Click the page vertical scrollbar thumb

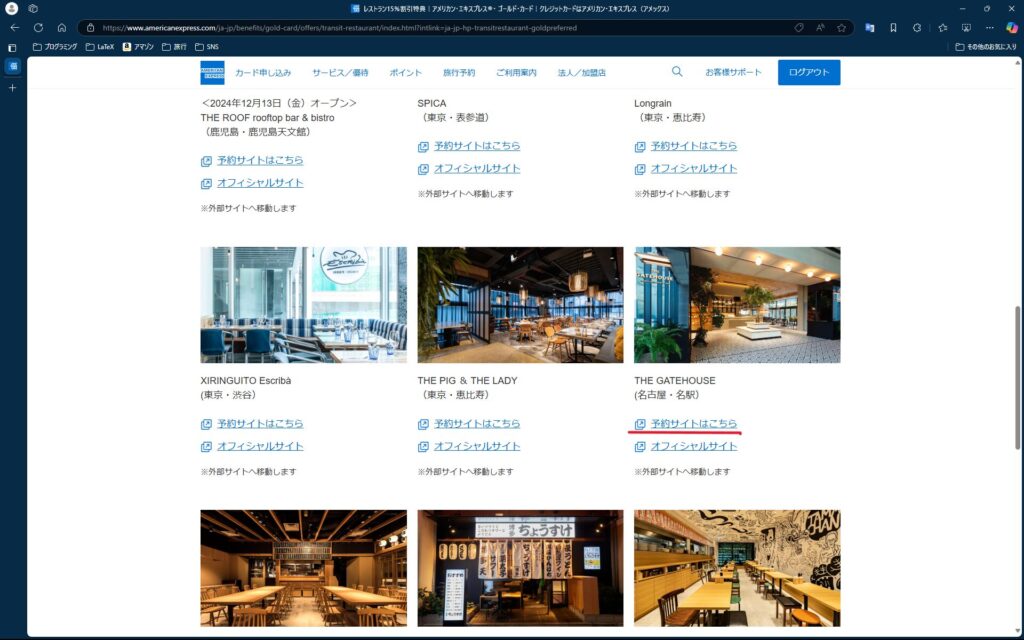coord(1017,377)
